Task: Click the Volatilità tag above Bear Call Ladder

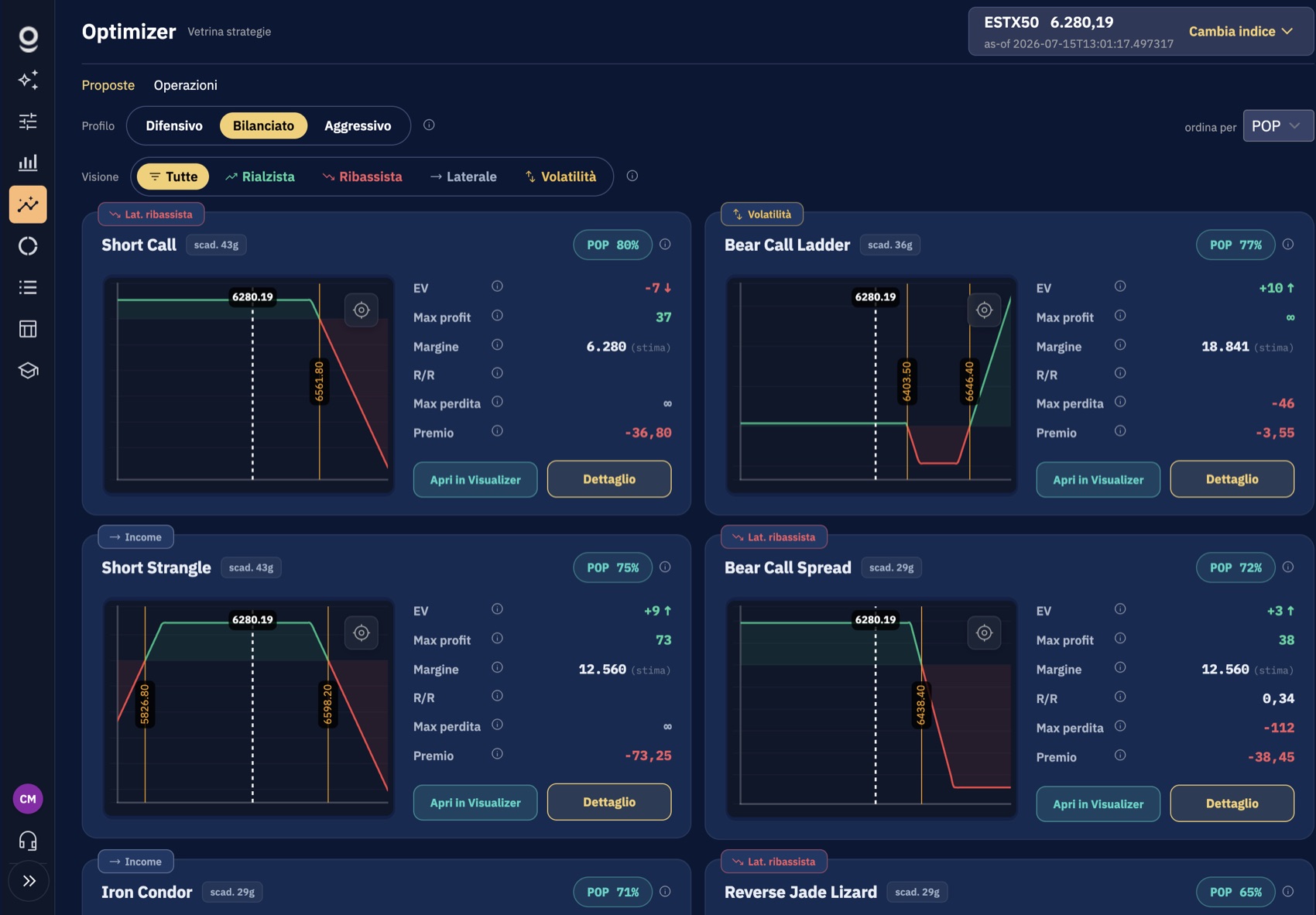Action: [762, 214]
